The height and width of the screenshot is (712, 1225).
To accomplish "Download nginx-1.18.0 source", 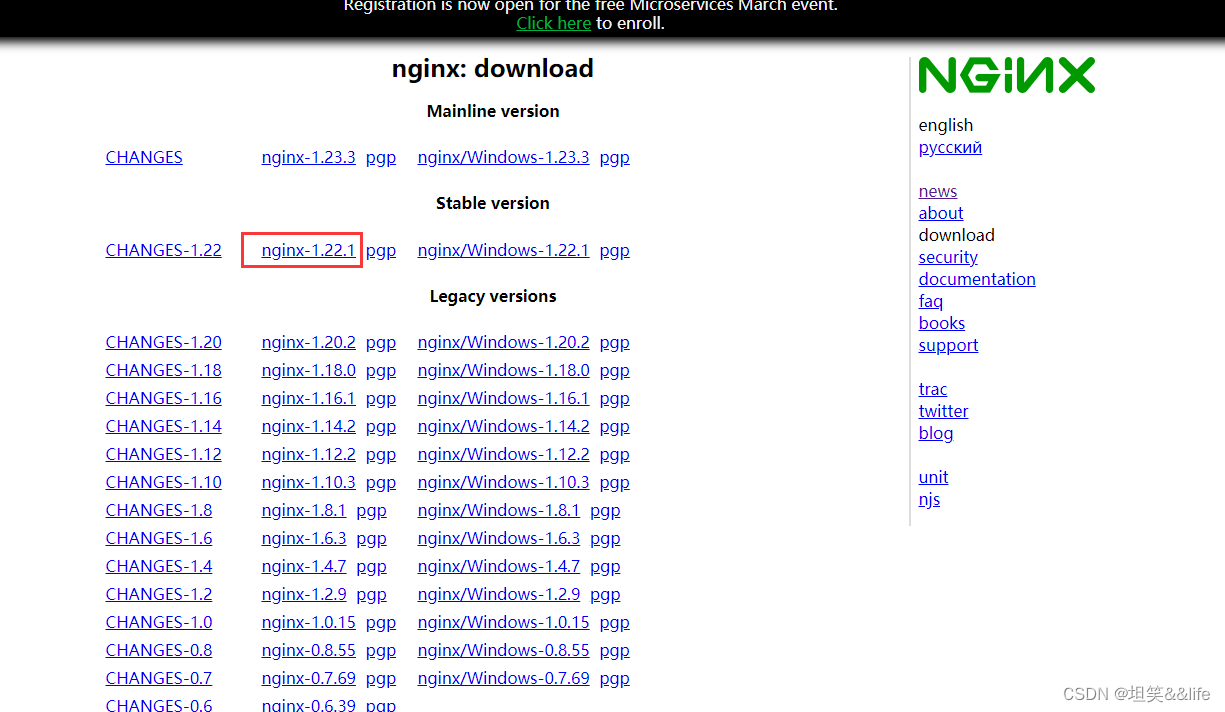I will coord(308,370).
